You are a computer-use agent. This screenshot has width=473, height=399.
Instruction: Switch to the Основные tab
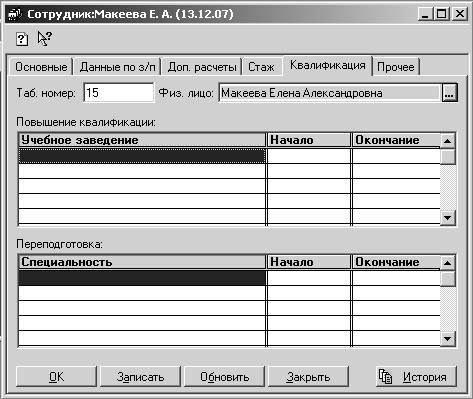(x=41, y=67)
